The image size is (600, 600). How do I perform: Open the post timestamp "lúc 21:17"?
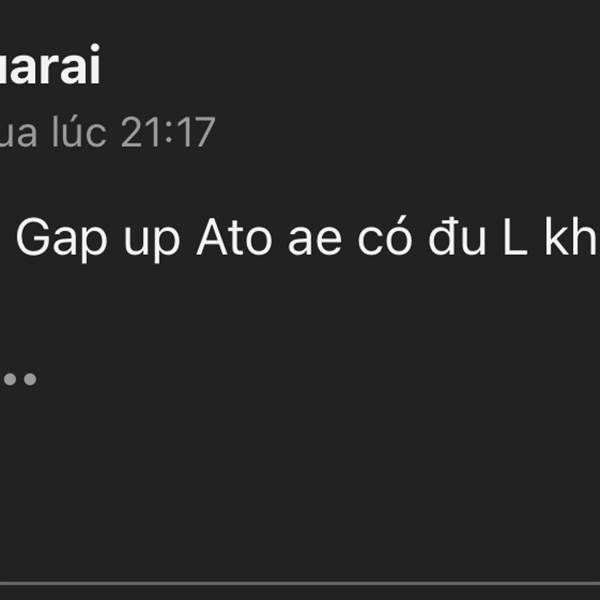(x=133, y=132)
